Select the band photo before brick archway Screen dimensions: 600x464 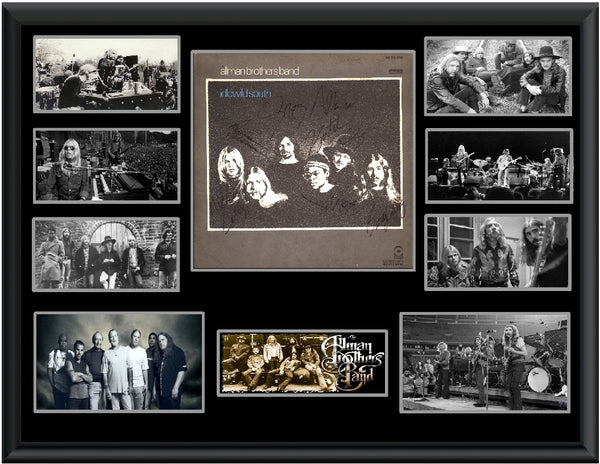106,254
